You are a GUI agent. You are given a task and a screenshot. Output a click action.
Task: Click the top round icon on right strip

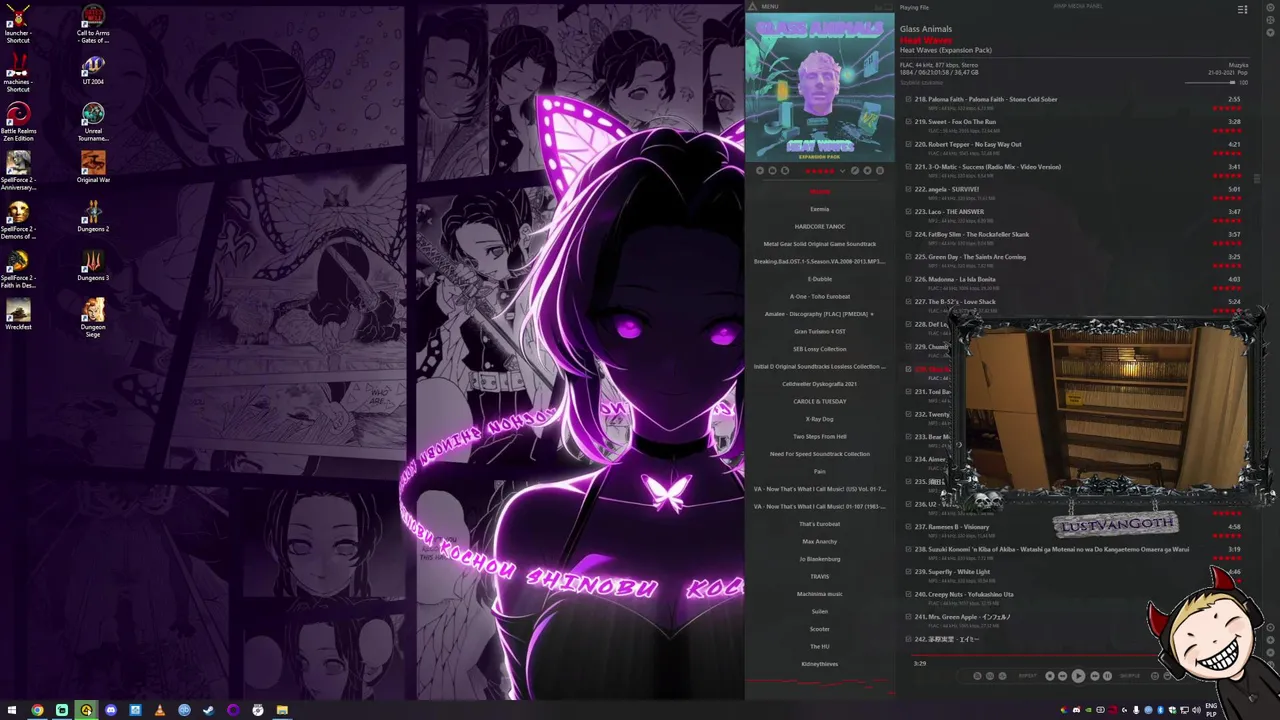click(1271, 8)
